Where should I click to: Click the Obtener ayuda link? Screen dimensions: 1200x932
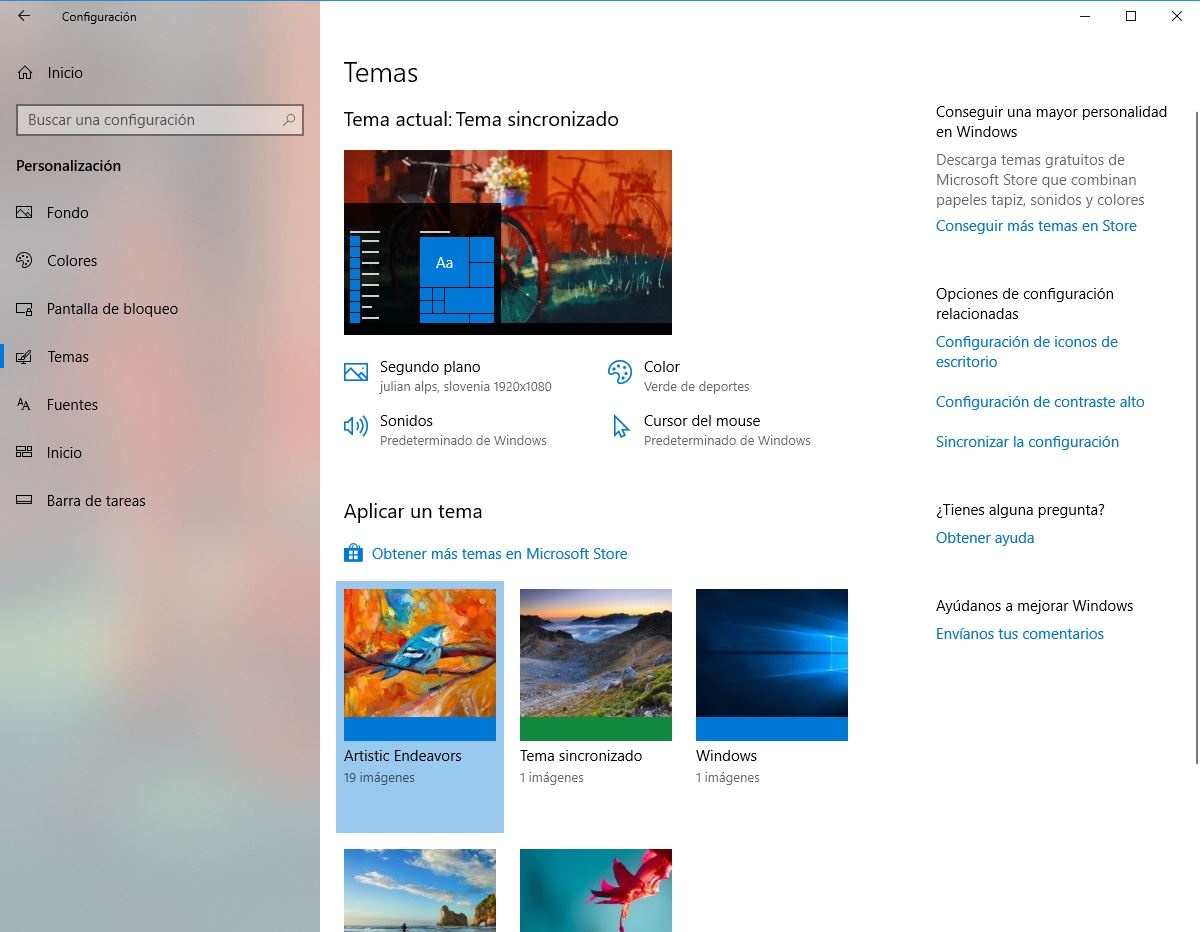tap(985, 538)
